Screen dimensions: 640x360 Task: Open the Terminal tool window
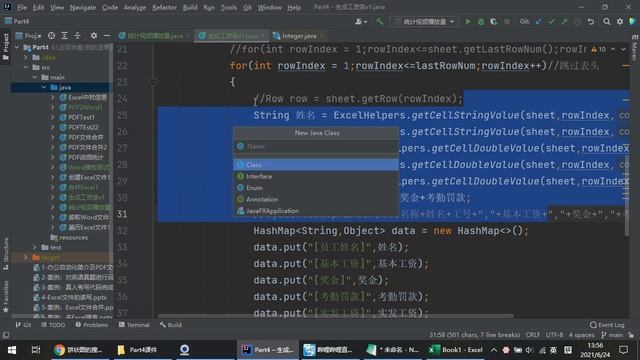point(134,325)
